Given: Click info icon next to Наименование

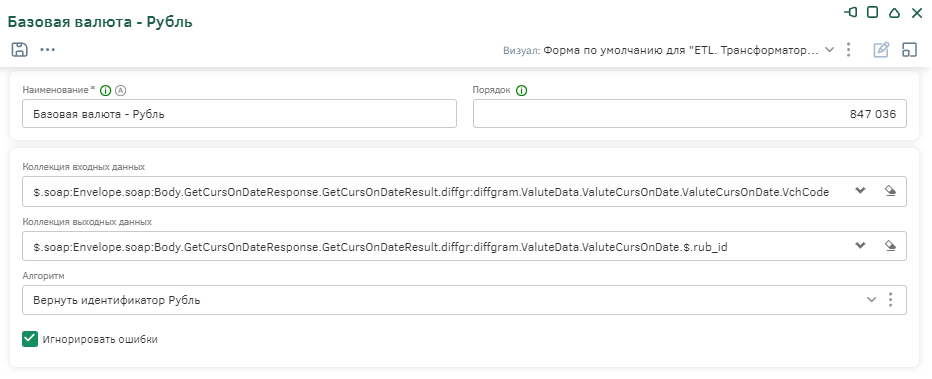Looking at the screenshot, I should [106, 91].
